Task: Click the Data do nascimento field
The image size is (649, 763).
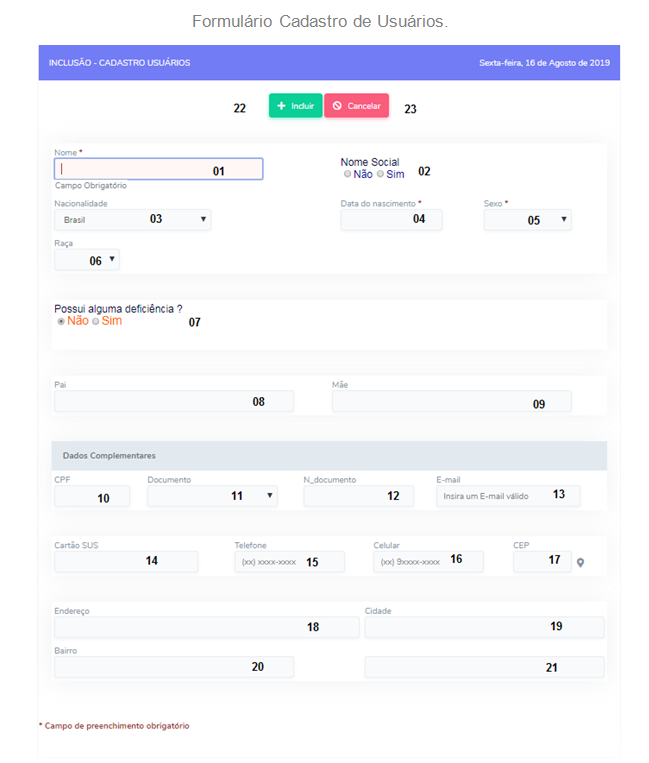Action: click(x=391, y=219)
